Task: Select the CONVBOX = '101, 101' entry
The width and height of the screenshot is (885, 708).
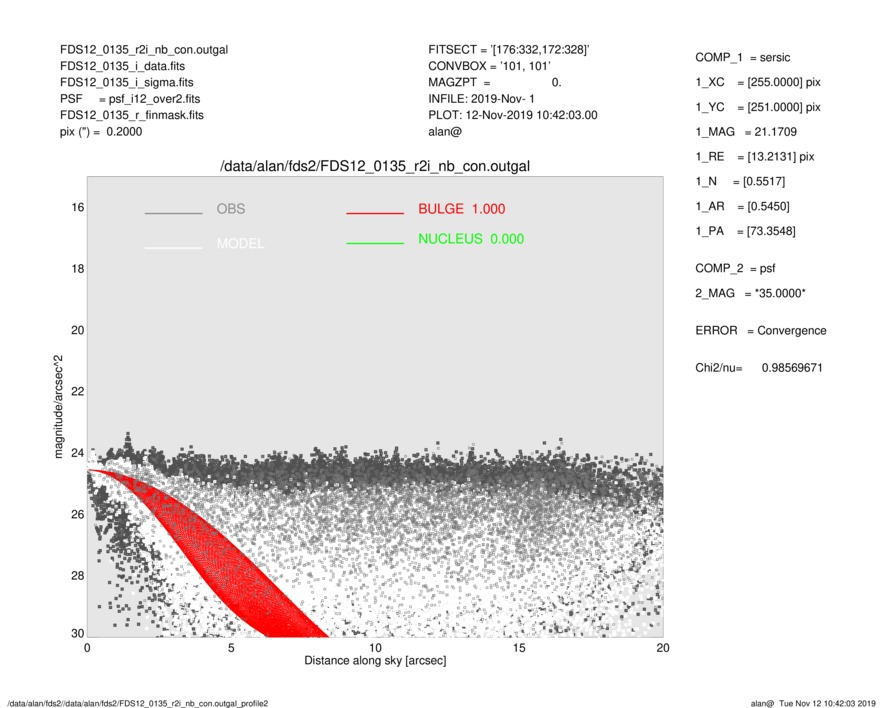Action: (489, 66)
